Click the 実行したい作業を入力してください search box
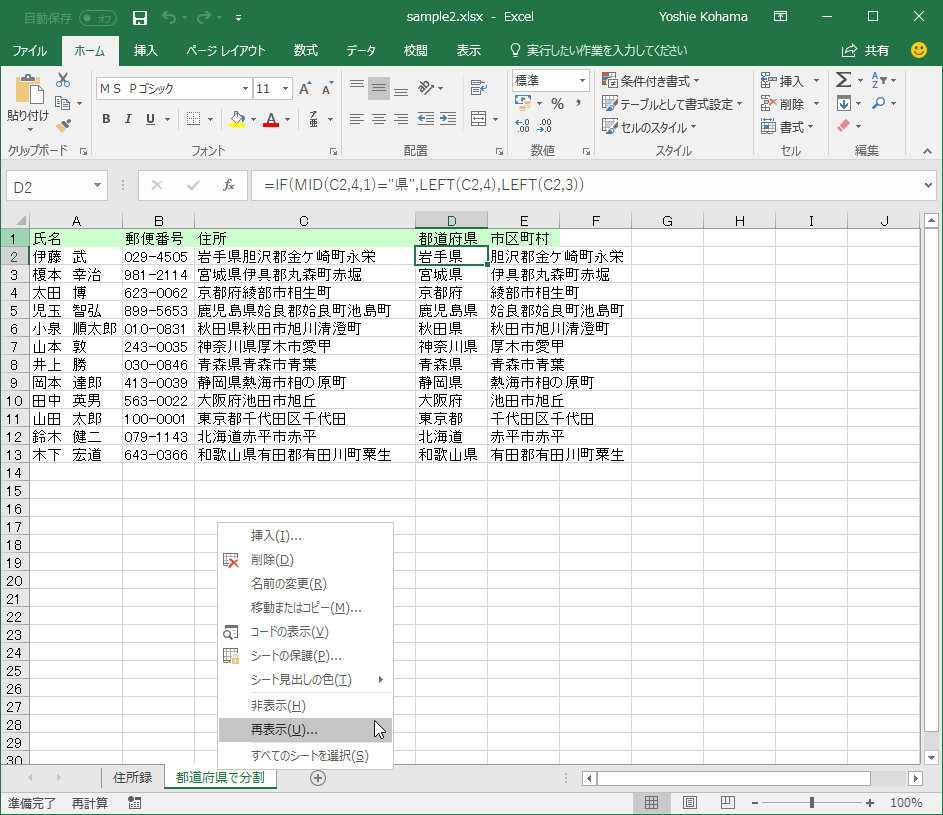 [599, 51]
